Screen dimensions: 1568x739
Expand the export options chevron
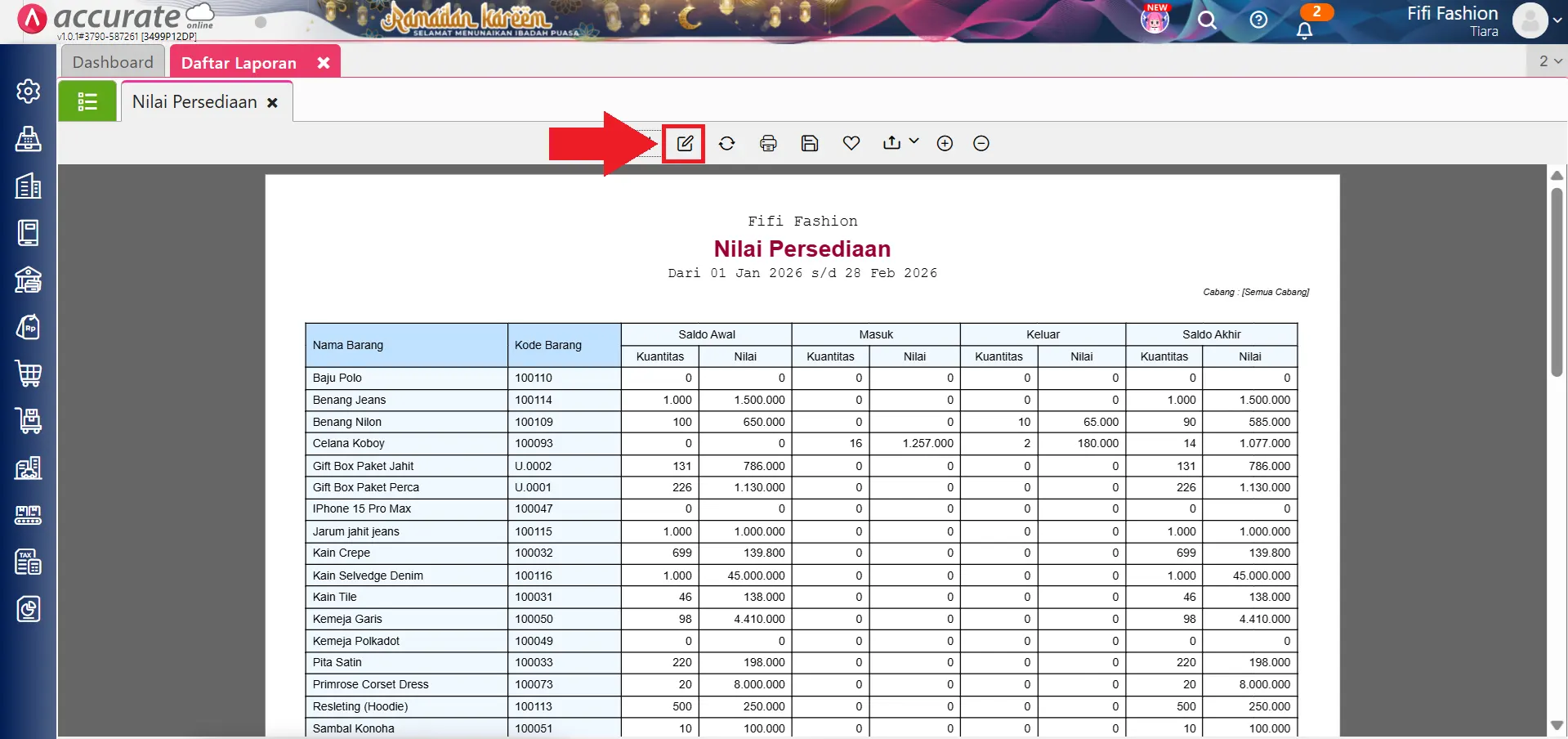coord(914,141)
